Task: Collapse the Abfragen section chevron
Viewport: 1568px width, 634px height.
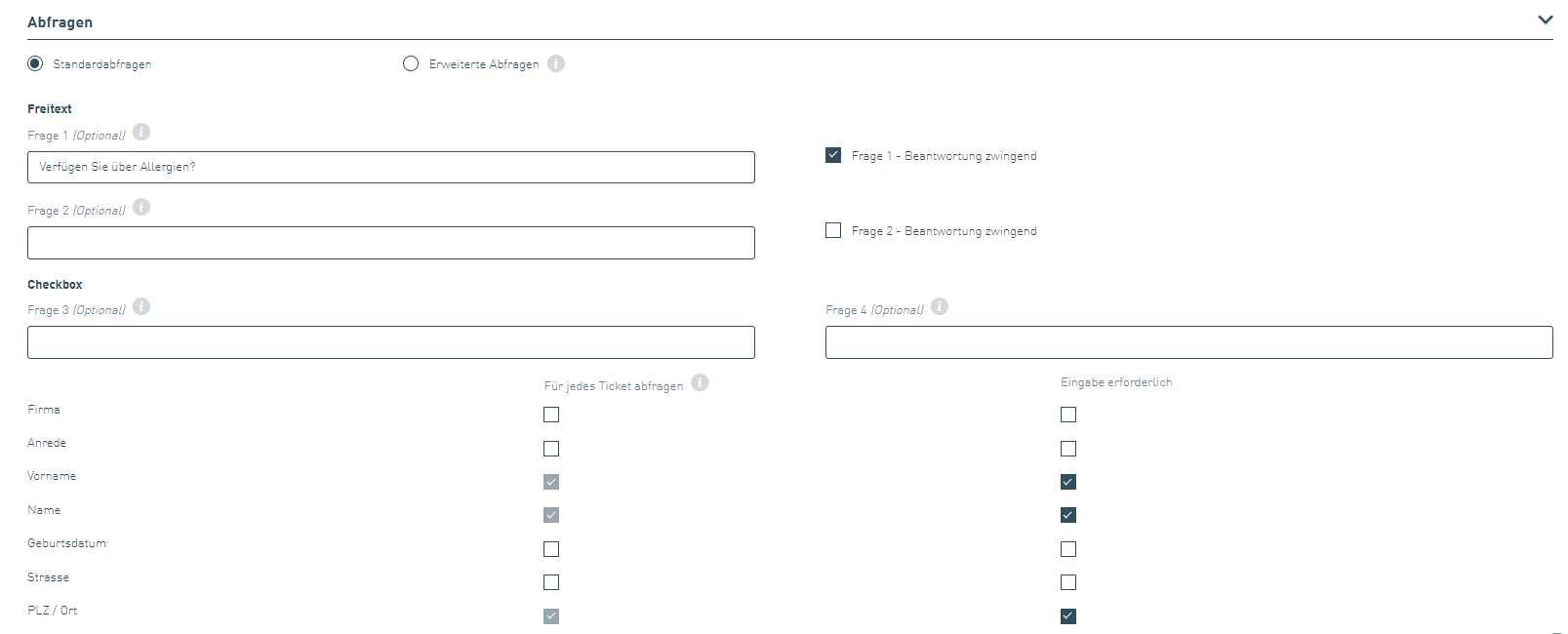Action: point(1545,20)
